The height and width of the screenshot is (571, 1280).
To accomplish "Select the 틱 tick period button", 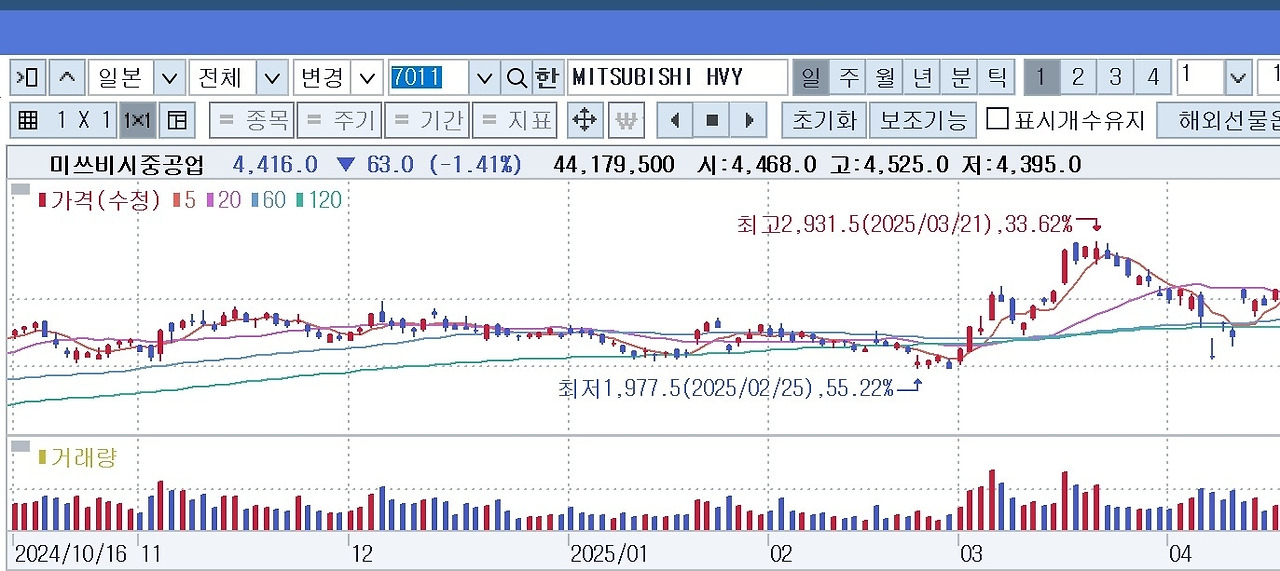I will click(x=996, y=77).
